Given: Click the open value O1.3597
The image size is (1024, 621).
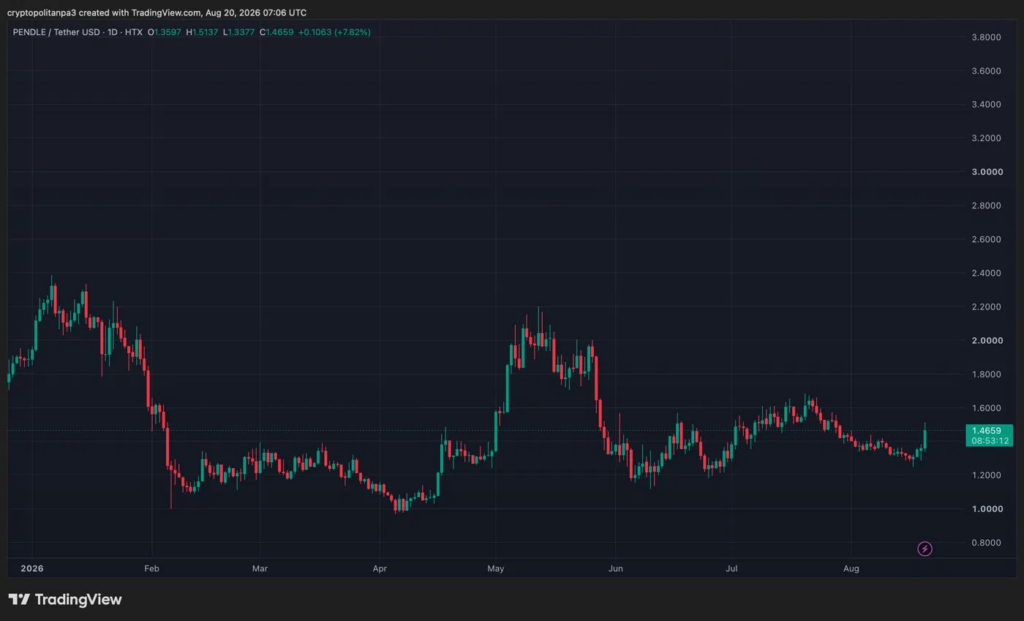Looking at the screenshot, I should (x=164, y=32).
